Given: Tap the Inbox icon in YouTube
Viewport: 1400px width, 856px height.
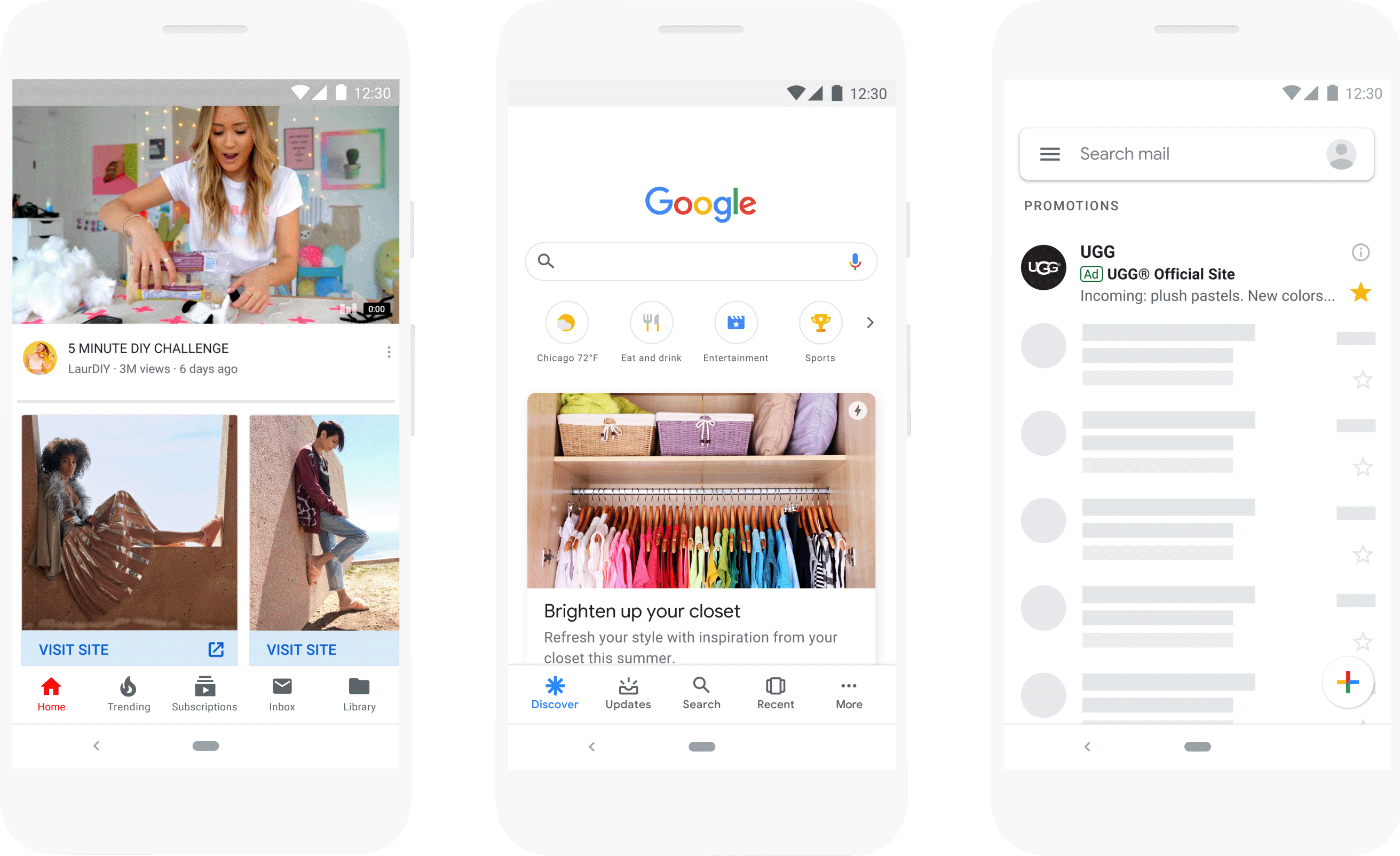Looking at the screenshot, I should click(282, 697).
